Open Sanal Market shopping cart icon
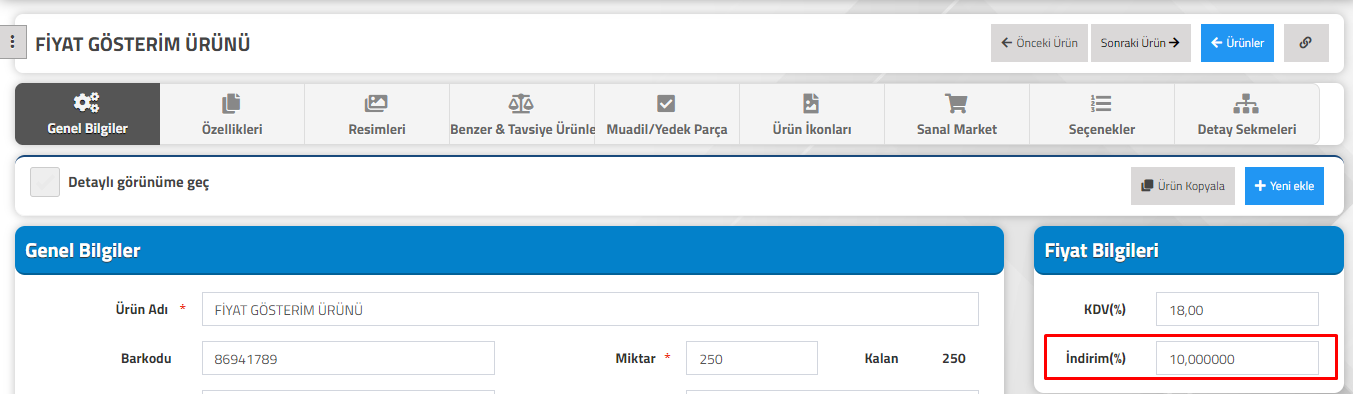 [x=957, y=103]
